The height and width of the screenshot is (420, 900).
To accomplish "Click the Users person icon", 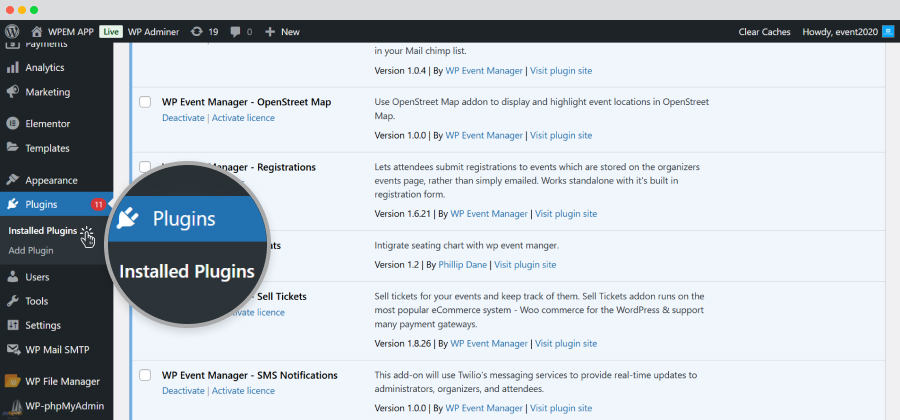I will pyautogui.click(x=13, y=277).
